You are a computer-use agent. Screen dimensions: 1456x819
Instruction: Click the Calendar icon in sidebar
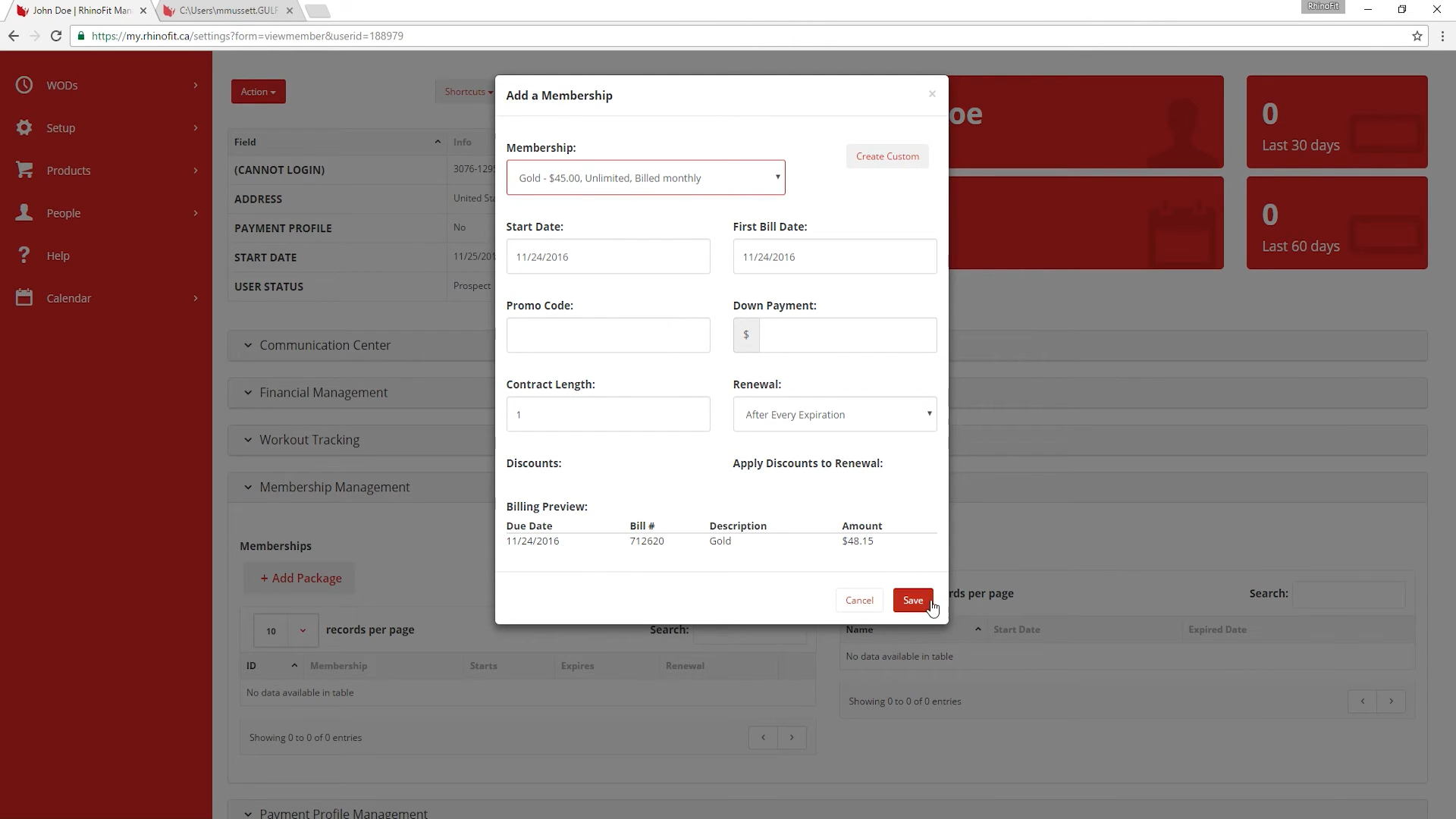pos(24,297)
